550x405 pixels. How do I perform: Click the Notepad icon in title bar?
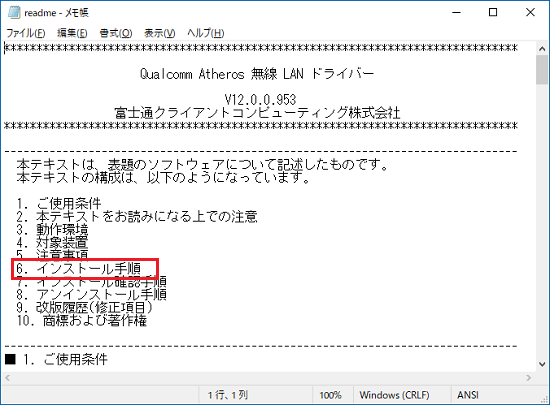pos(14,13)
